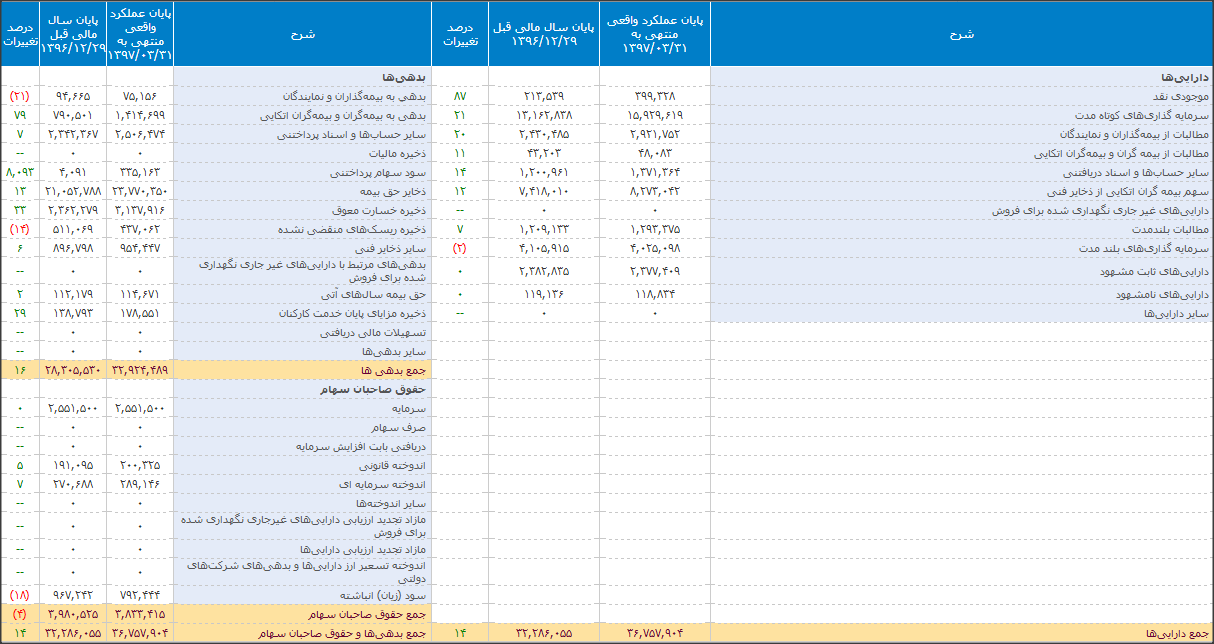Screen dimensions: 1214x644
Task: Select the ذخایر حق بیمه row label
Action: [x=400, y=192]
